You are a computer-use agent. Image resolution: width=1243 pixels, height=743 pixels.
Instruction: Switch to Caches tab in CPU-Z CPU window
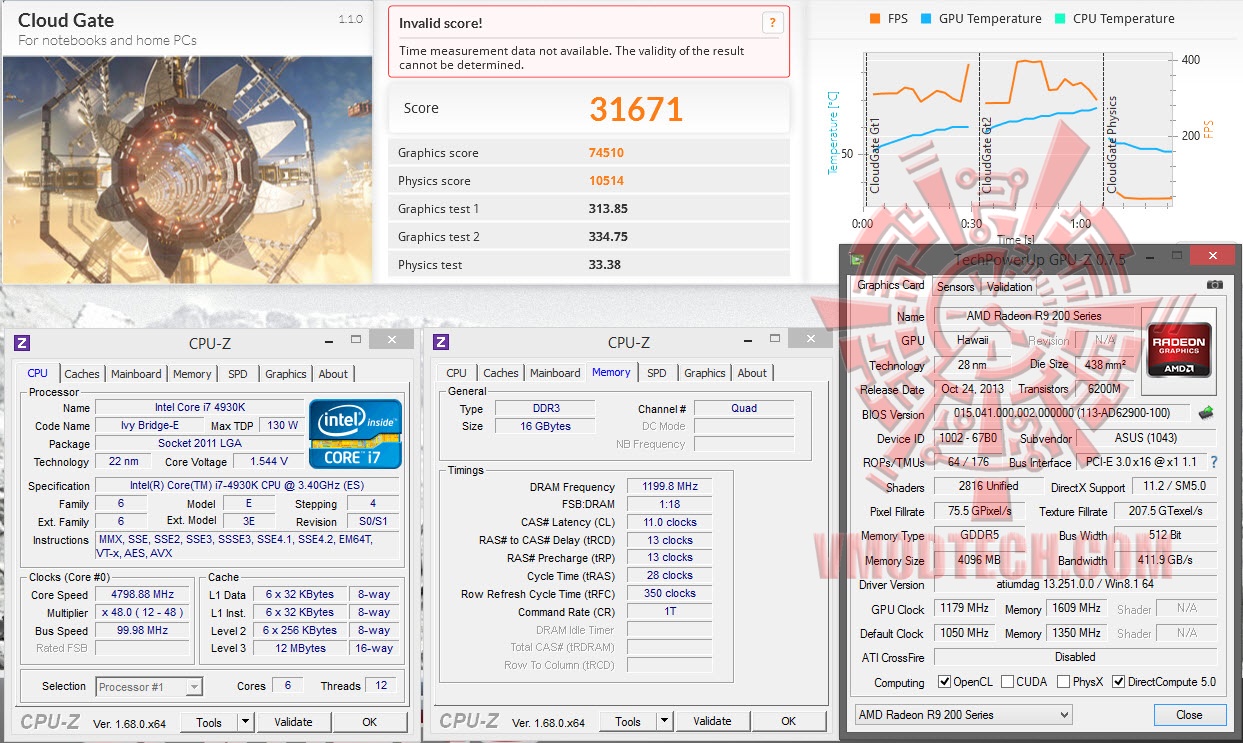(82, 374)
